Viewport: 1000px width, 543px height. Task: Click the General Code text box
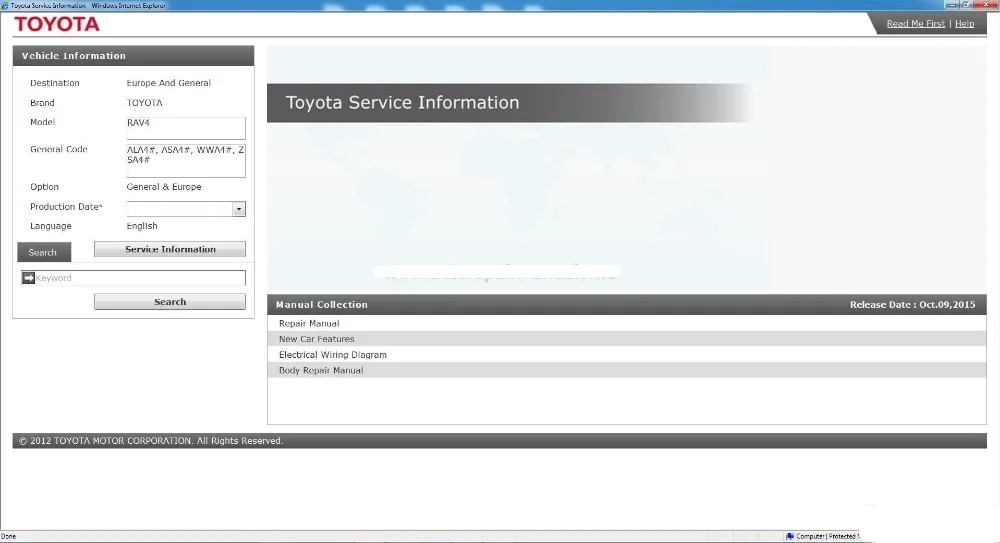(x=186, y=160)
